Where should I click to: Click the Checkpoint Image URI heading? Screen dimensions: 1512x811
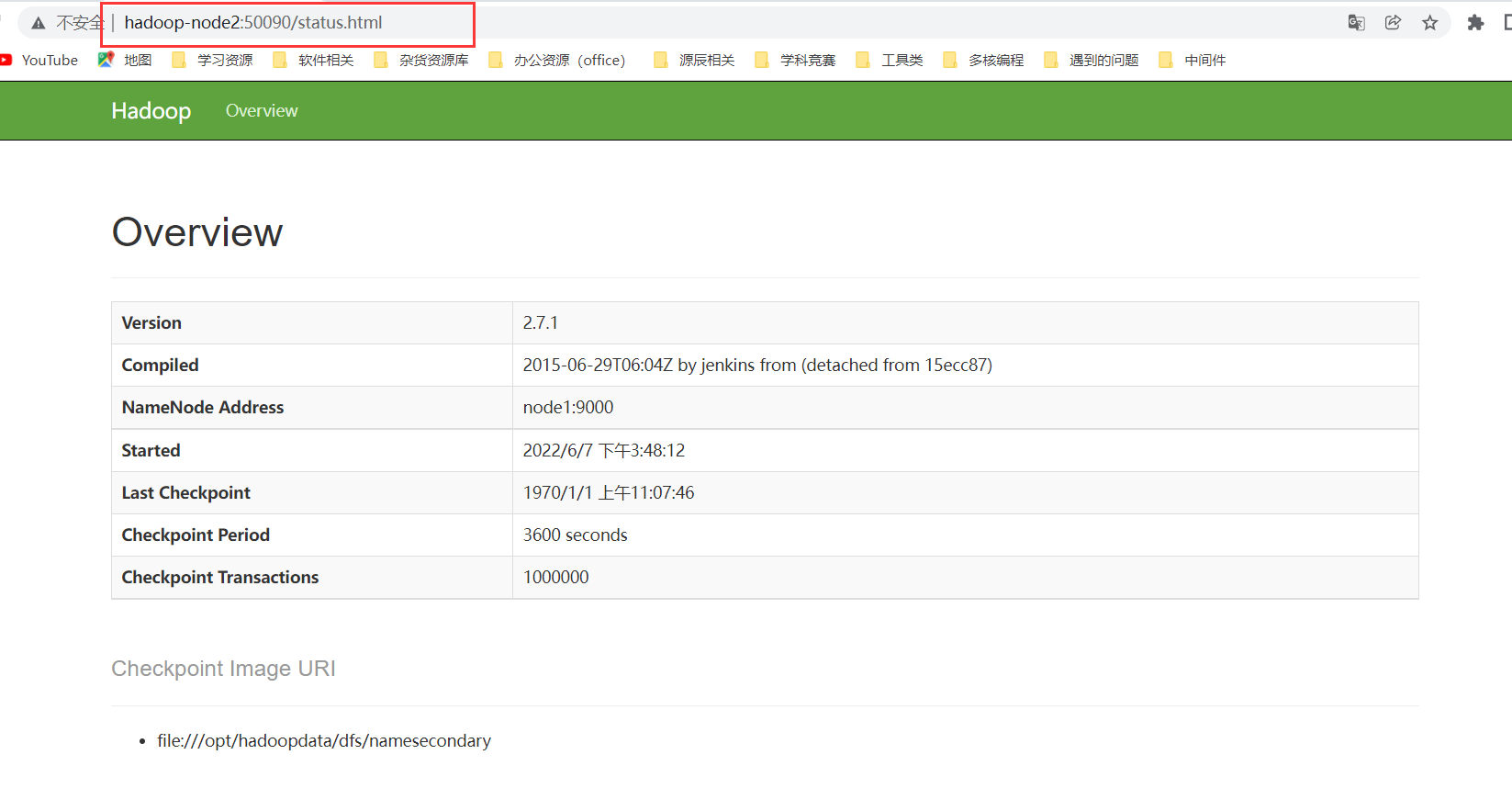pyautogui.click(x=224, y=669)
